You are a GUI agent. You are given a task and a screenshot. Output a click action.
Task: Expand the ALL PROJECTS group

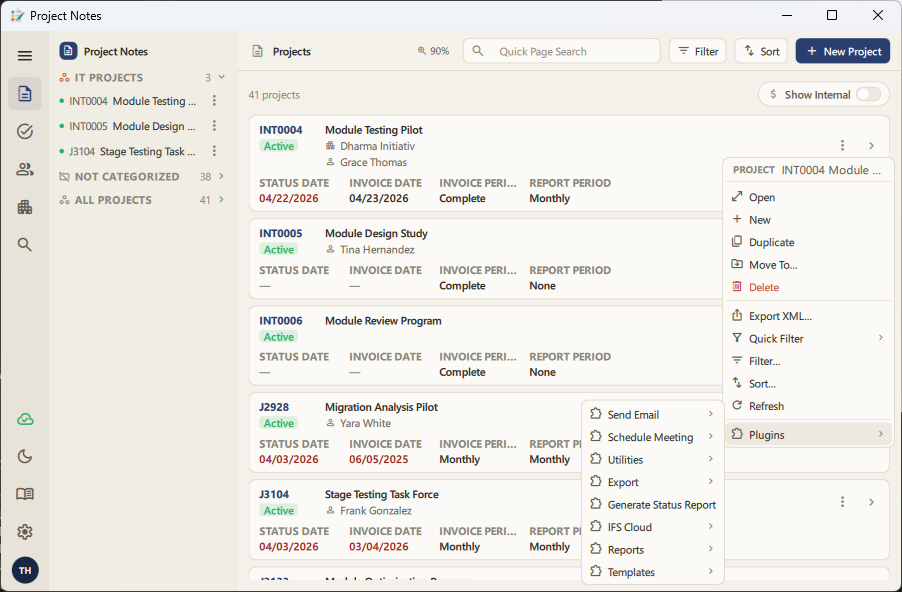221,200
